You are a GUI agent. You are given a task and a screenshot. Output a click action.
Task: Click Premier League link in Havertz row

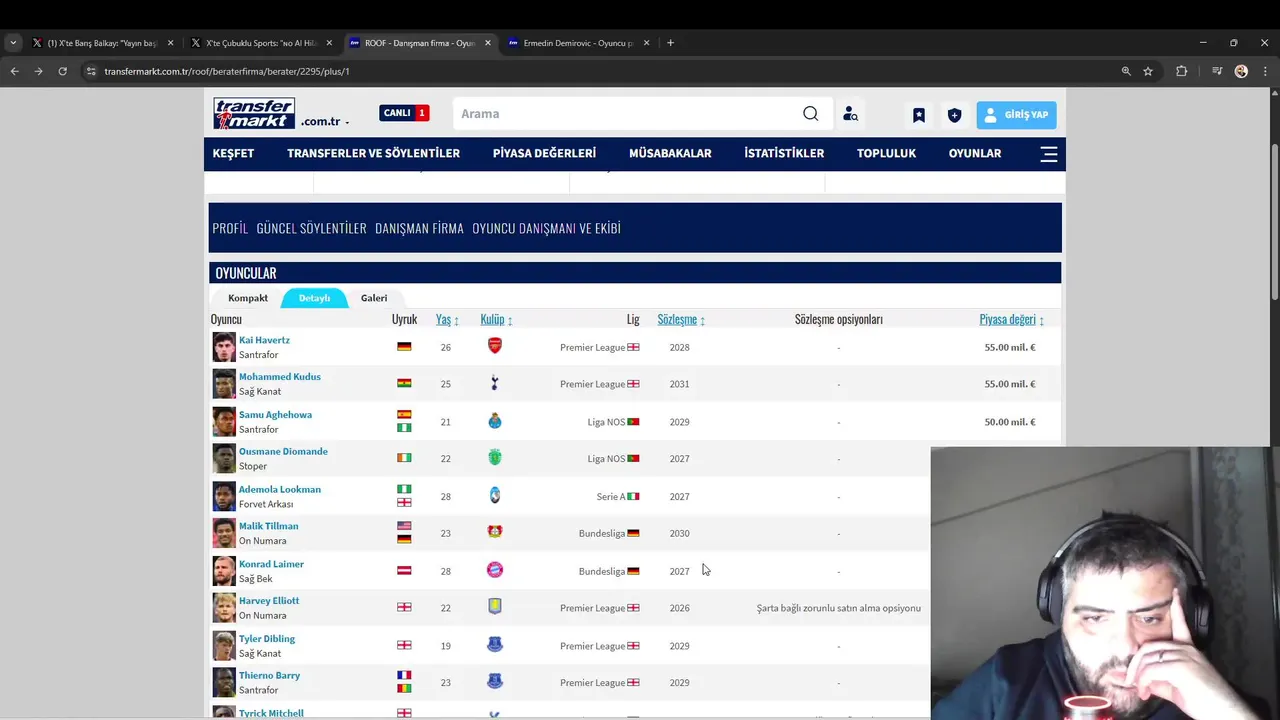click(592, 347)
